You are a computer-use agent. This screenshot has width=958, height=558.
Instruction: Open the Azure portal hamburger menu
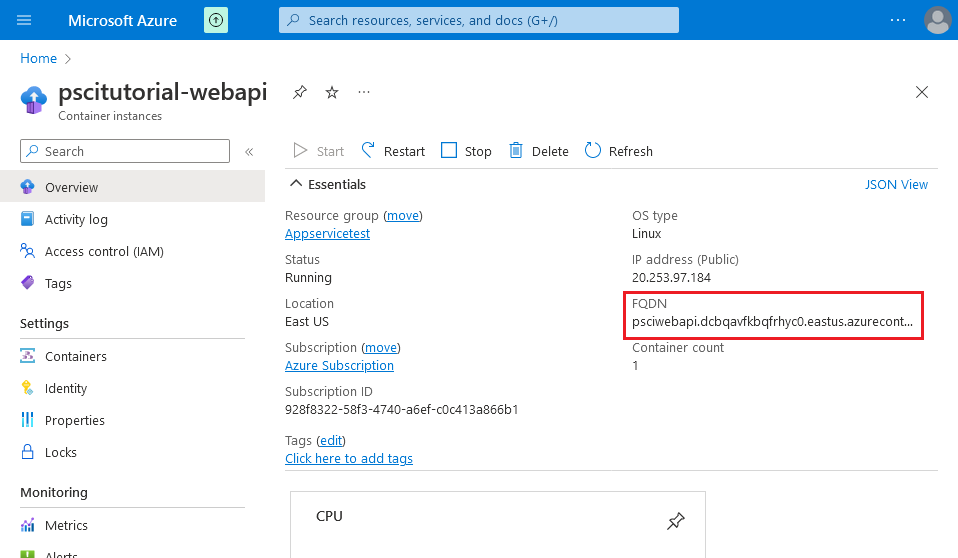click(24, 20)
